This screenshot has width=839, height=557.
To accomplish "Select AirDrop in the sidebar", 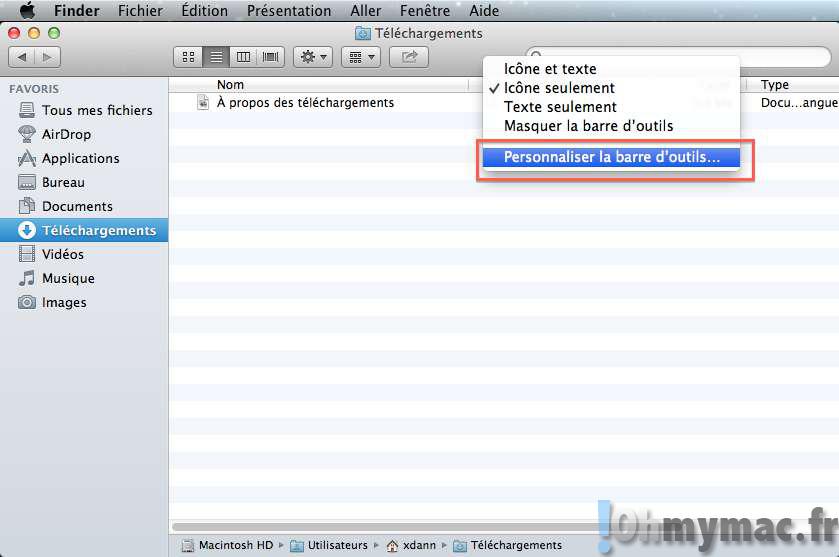I will [66, 134].
